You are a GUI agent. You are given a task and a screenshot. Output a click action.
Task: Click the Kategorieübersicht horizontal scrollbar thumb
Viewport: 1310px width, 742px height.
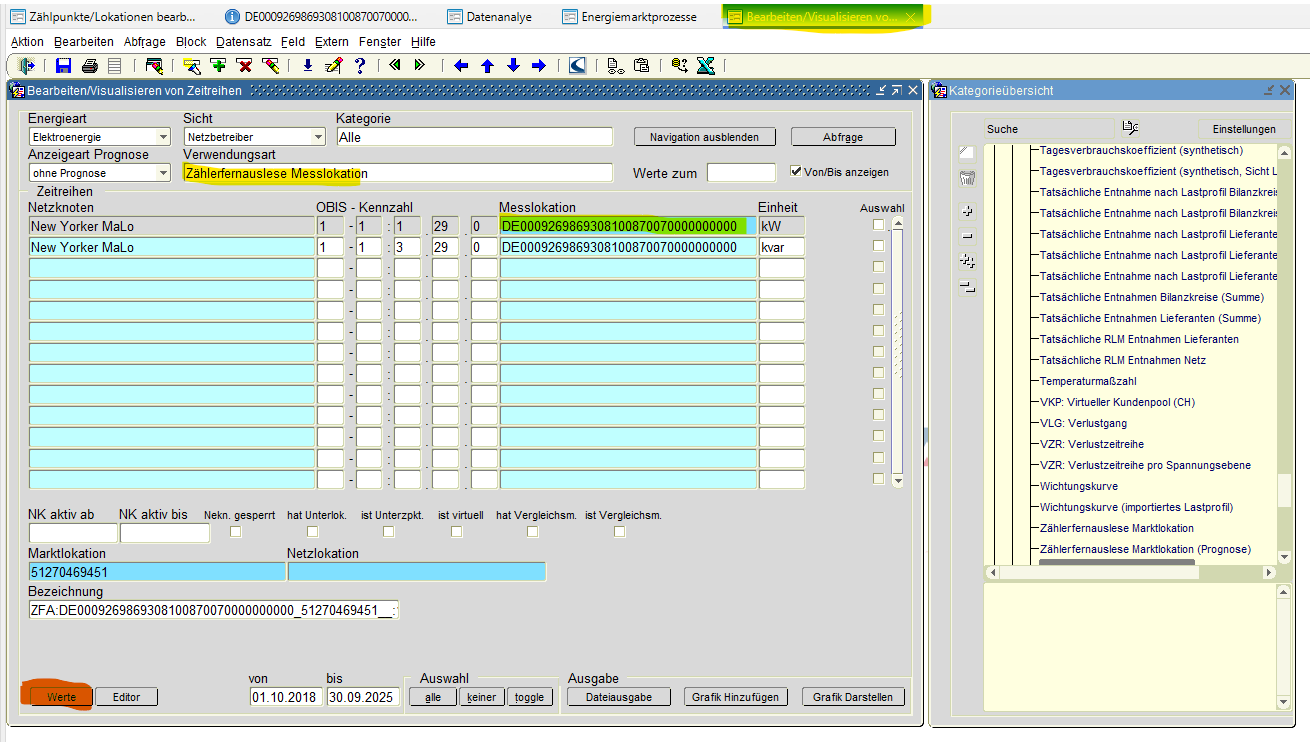tap(1116, 563)
